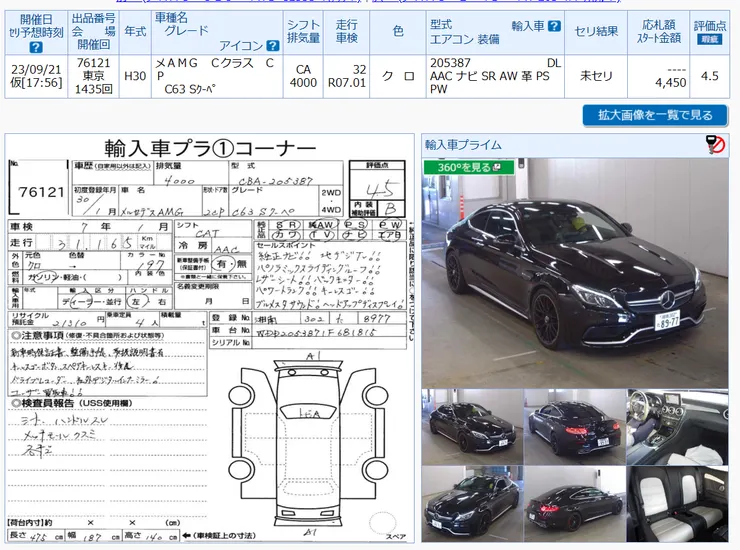
Task: Click the 色 column header
Action: (397, 32)
